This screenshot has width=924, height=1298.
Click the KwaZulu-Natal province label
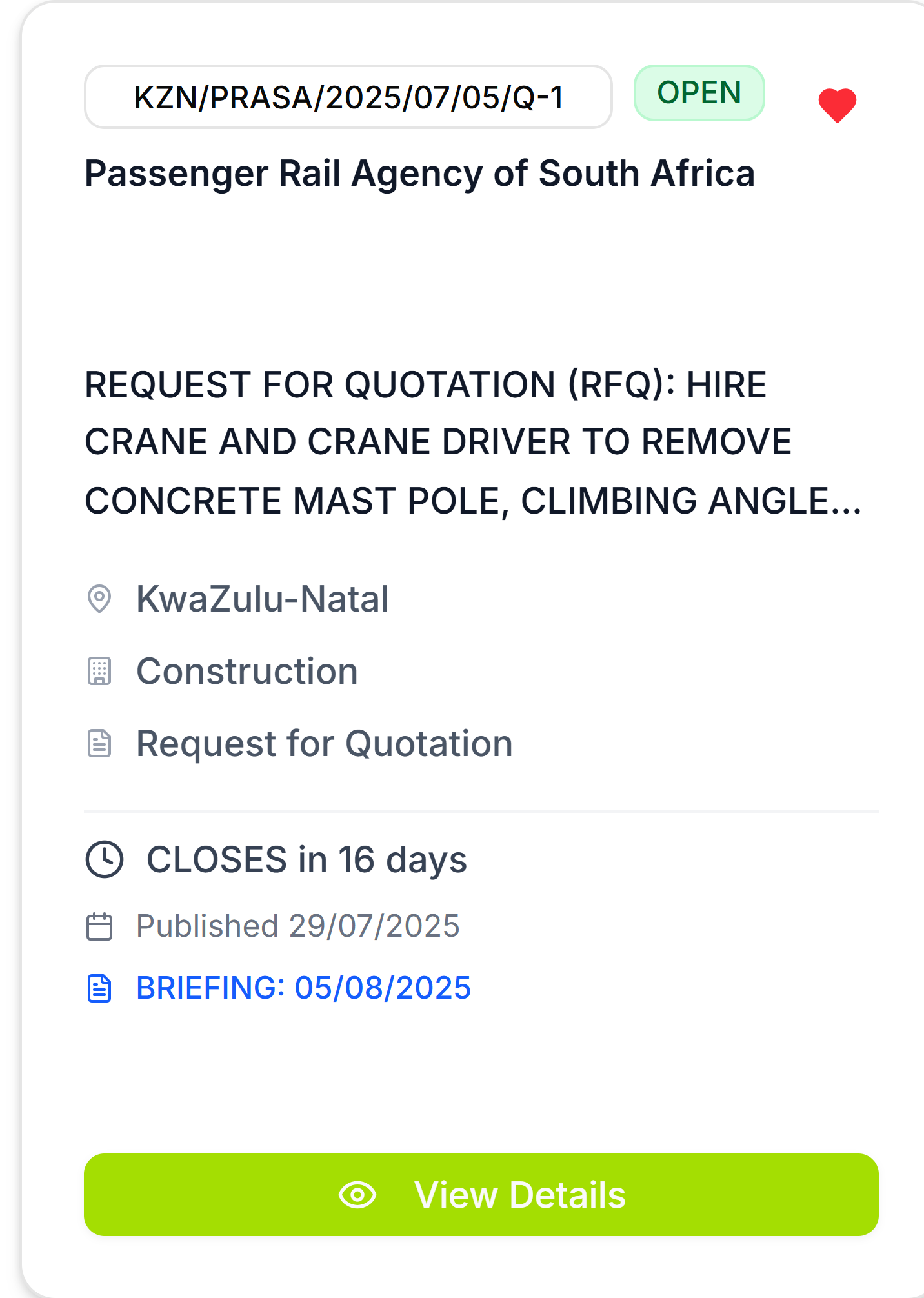tap(263, 599)
